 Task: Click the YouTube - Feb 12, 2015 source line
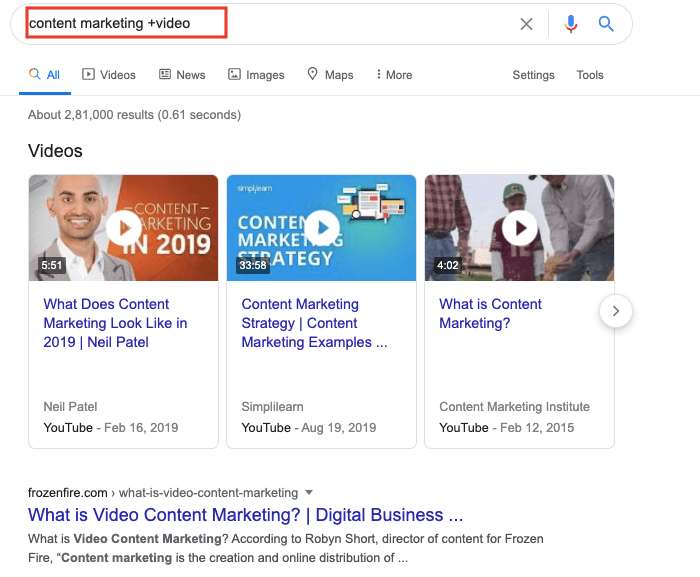click(x=507, y=427)
